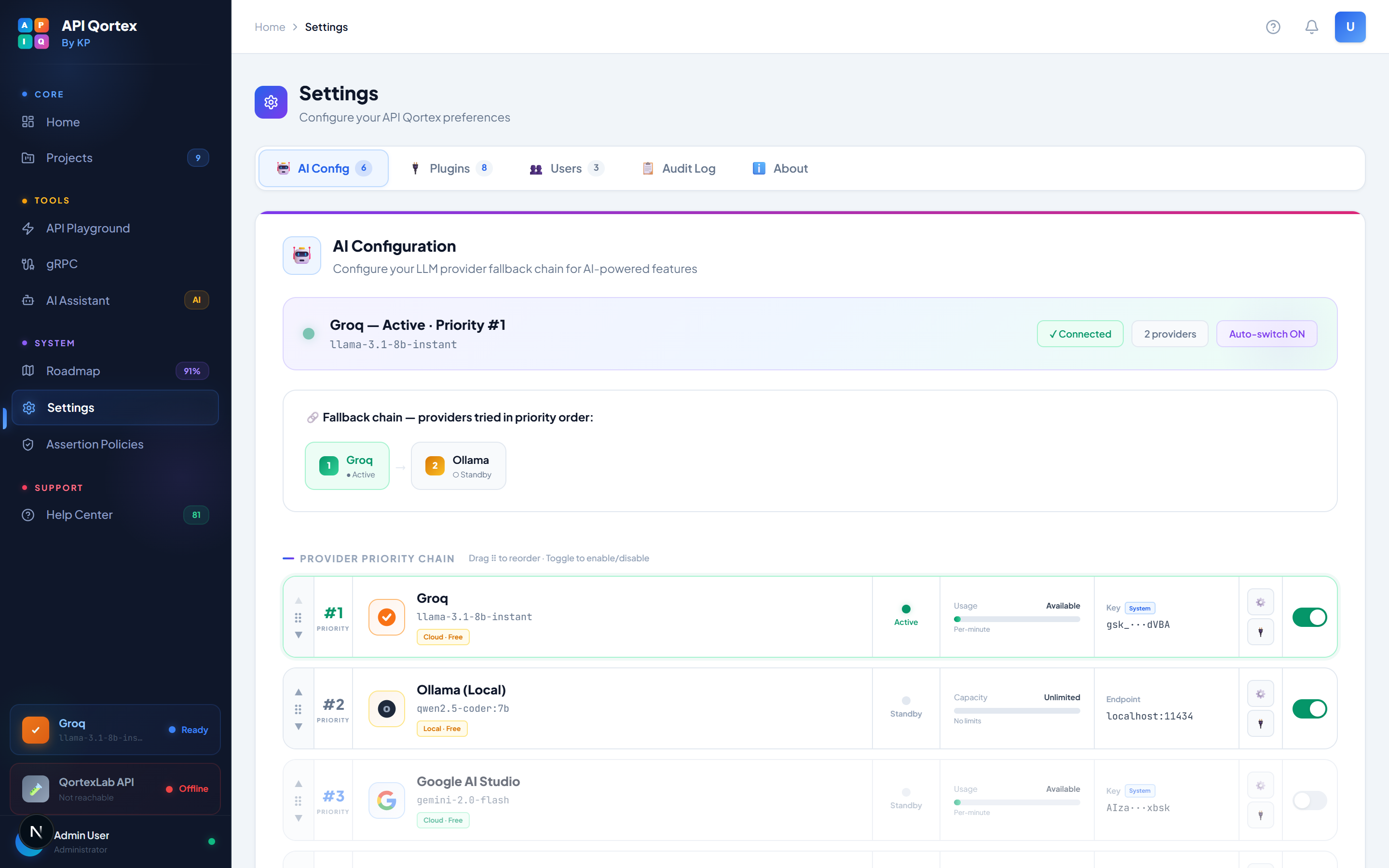This screenshot has height=868, width=1389.
Task: Click the help question mark icon
Action: (x=1272, y=27)
